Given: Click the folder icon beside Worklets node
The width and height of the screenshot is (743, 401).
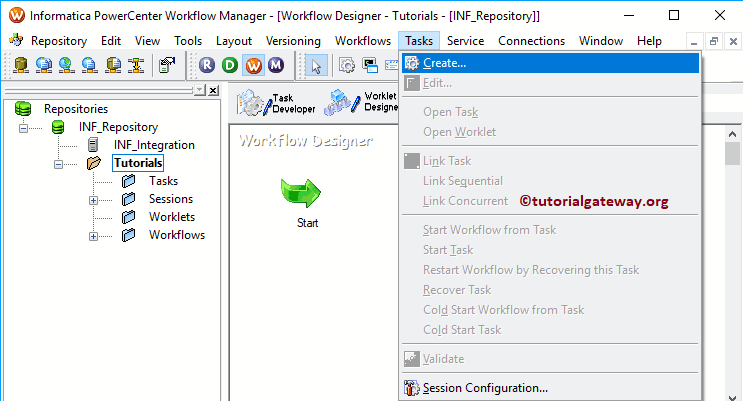Looking at the screenshot, I should (x=128, y=217).
